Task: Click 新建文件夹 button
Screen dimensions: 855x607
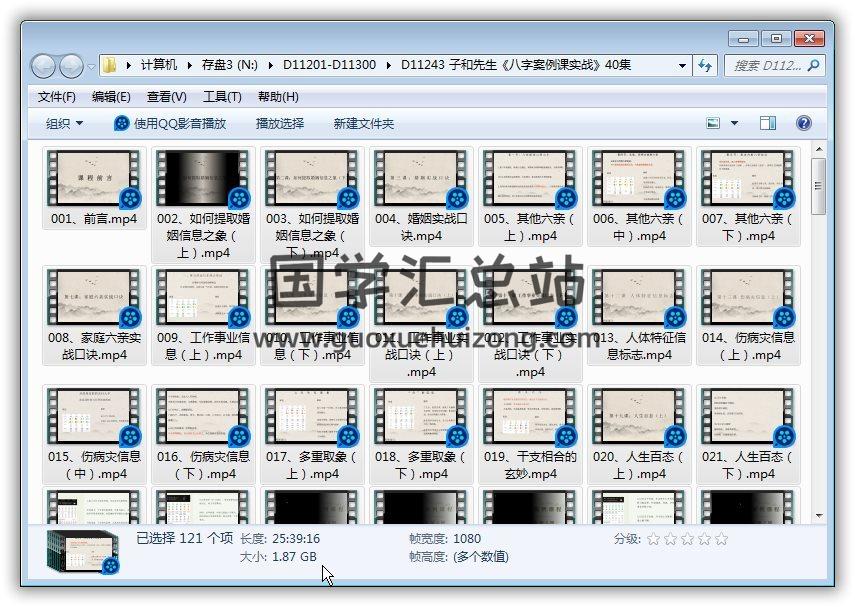Action: point(364,123)
